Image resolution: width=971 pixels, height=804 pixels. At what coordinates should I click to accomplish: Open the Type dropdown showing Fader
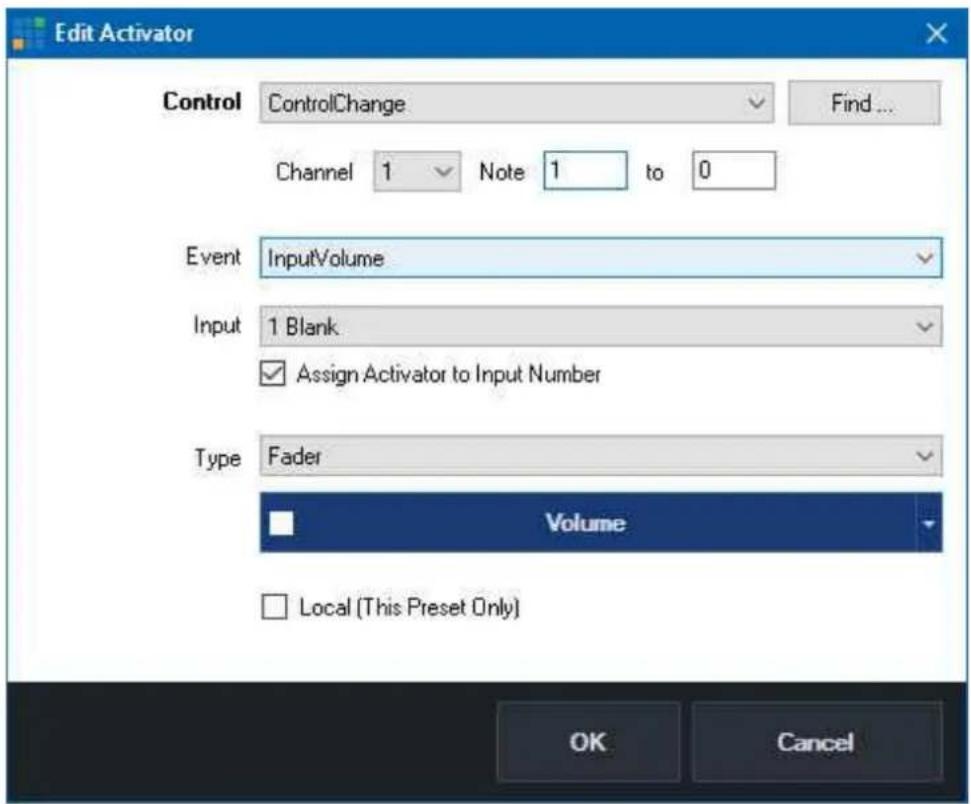[601, 456]
